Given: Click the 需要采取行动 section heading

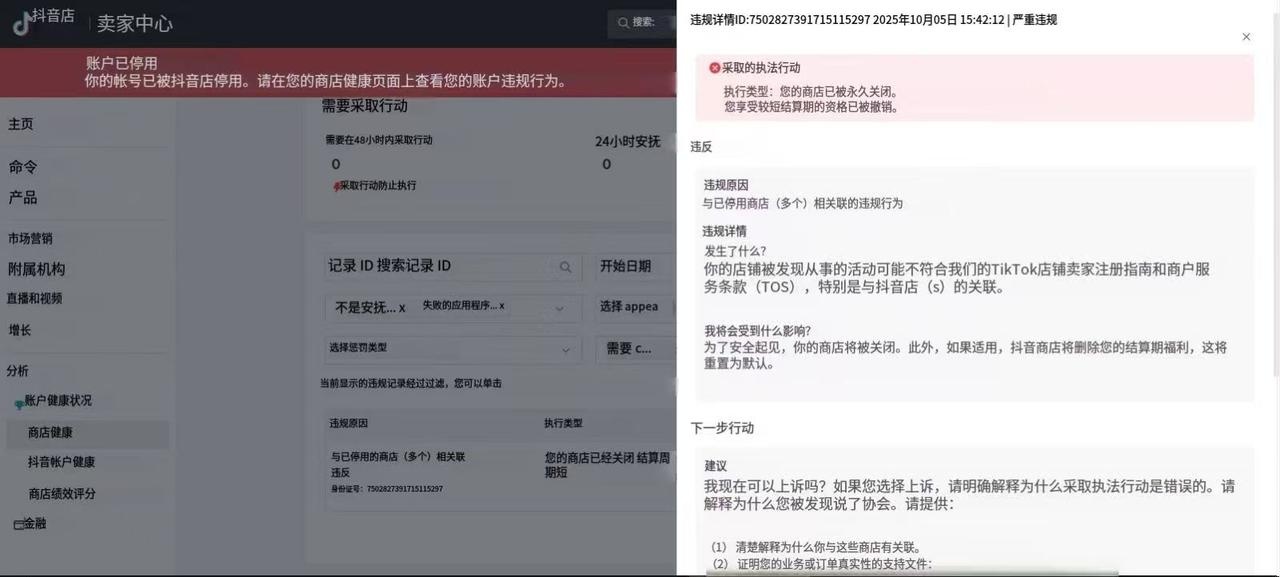Looking at the screenshot, I should coord(364,105).
